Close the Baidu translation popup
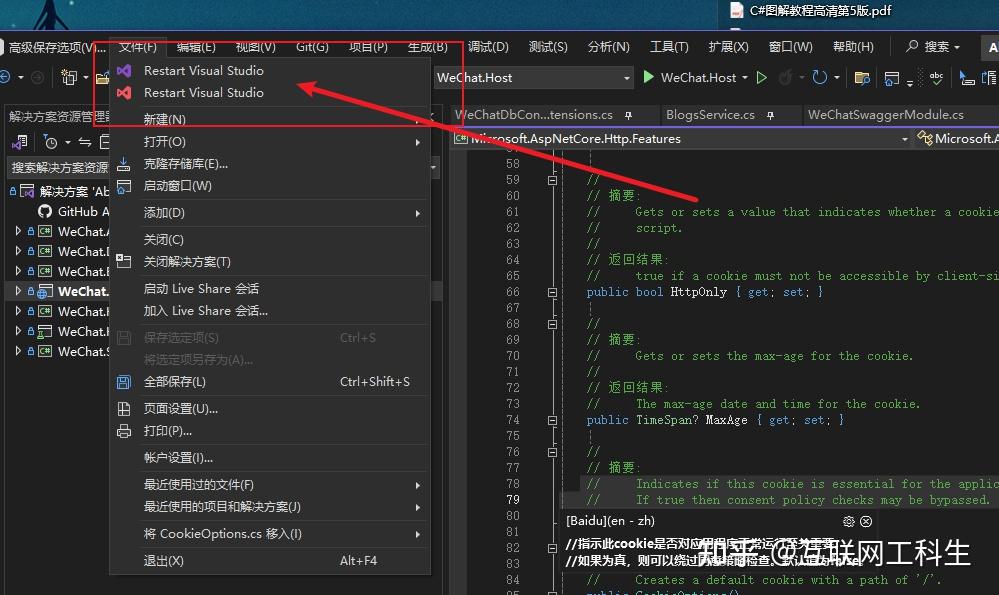 (866, 522)
